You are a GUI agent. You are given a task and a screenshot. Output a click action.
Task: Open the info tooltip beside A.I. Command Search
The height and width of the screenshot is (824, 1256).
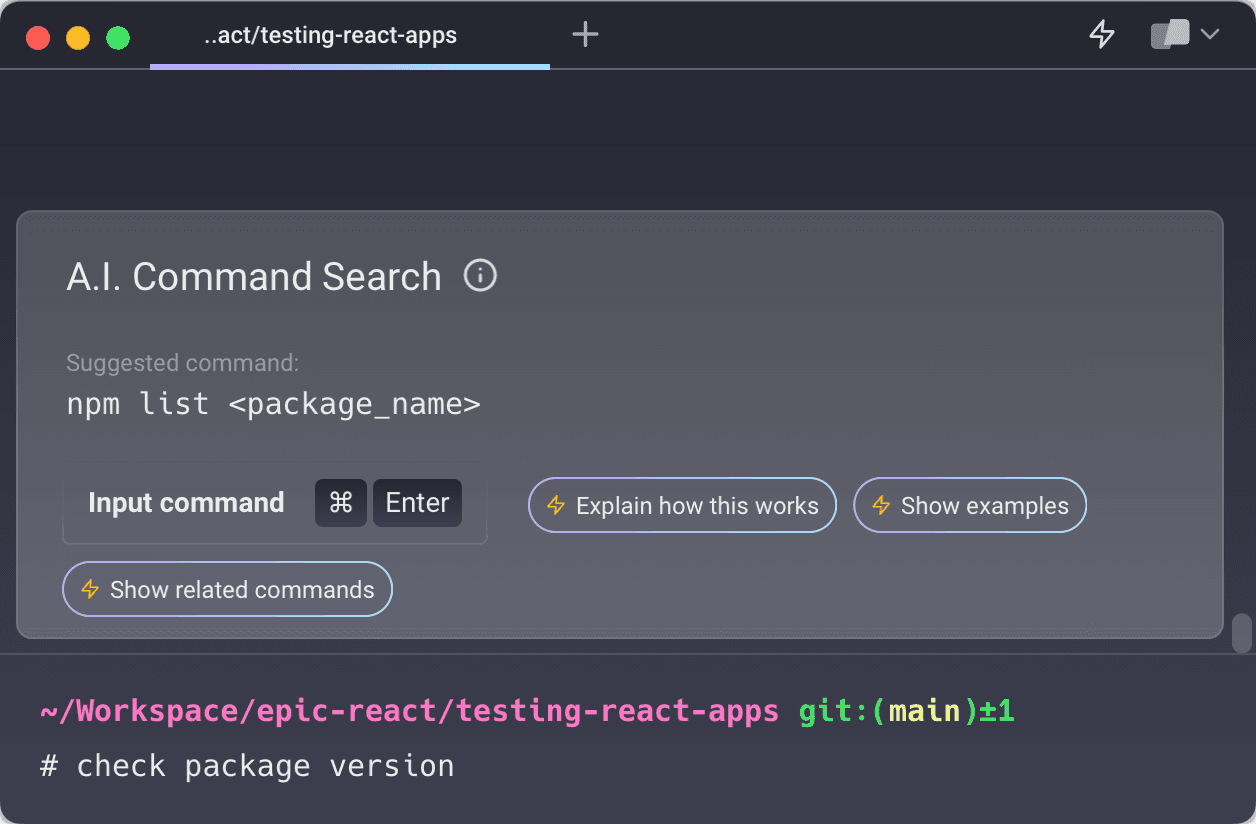click(480, 277)
